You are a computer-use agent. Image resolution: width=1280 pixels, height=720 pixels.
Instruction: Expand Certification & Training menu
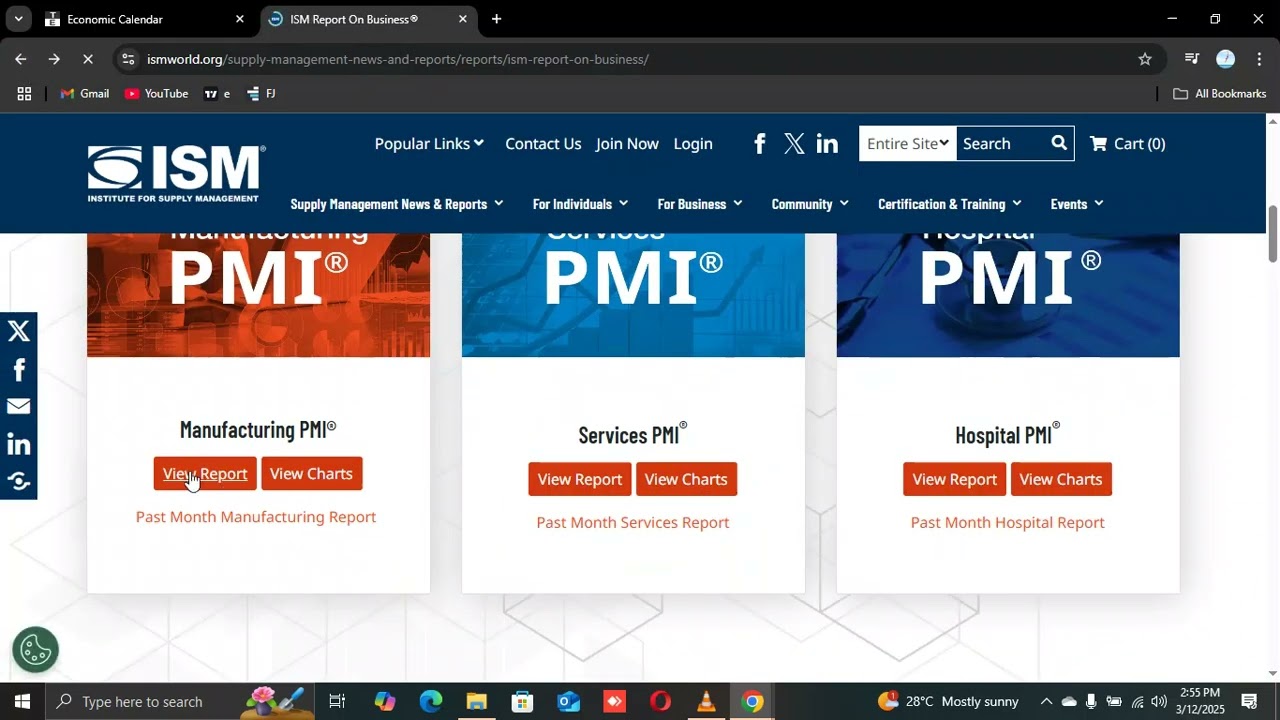(x=950, y=204)
